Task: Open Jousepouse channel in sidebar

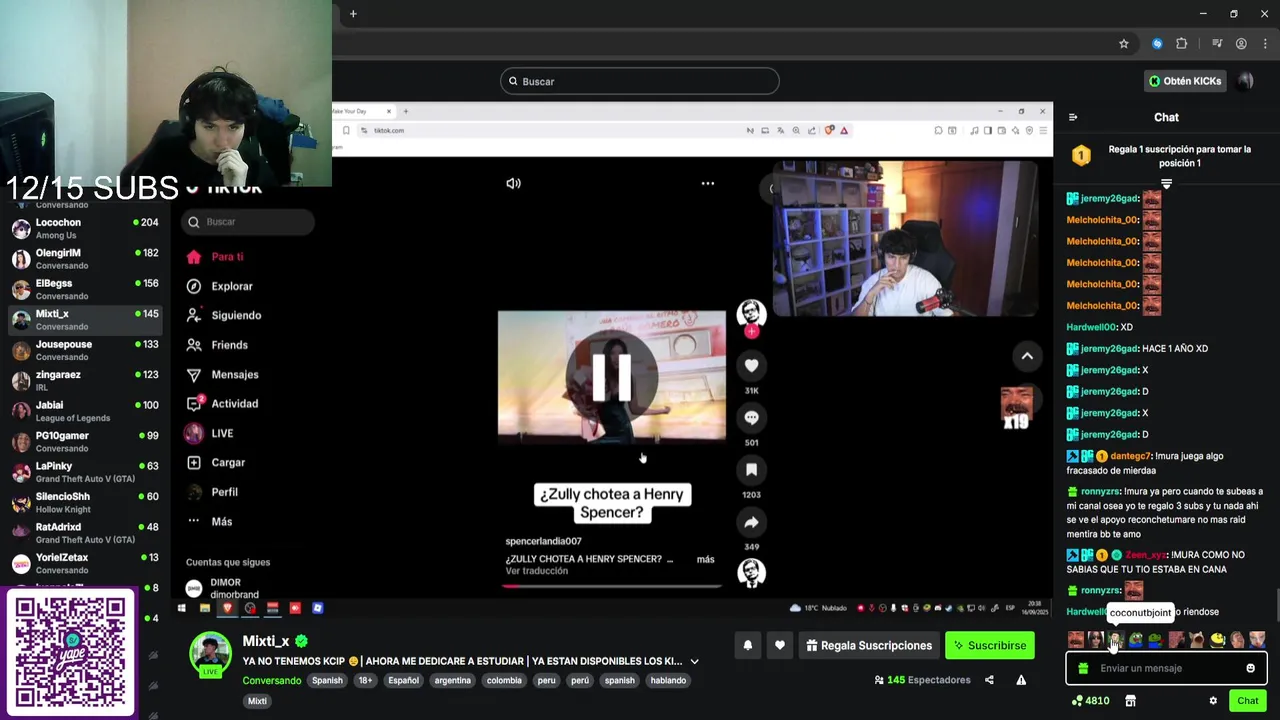Action: point(85,350)
